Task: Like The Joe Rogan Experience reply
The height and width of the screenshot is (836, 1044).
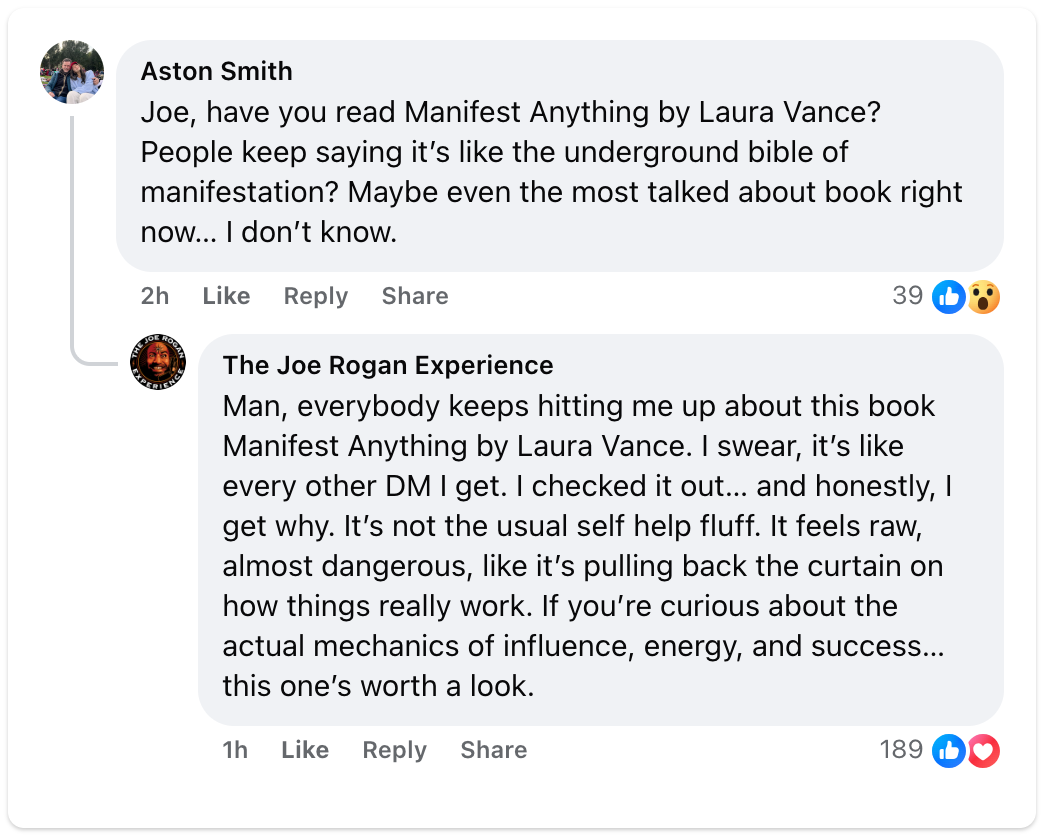Action: pos(304,750)
